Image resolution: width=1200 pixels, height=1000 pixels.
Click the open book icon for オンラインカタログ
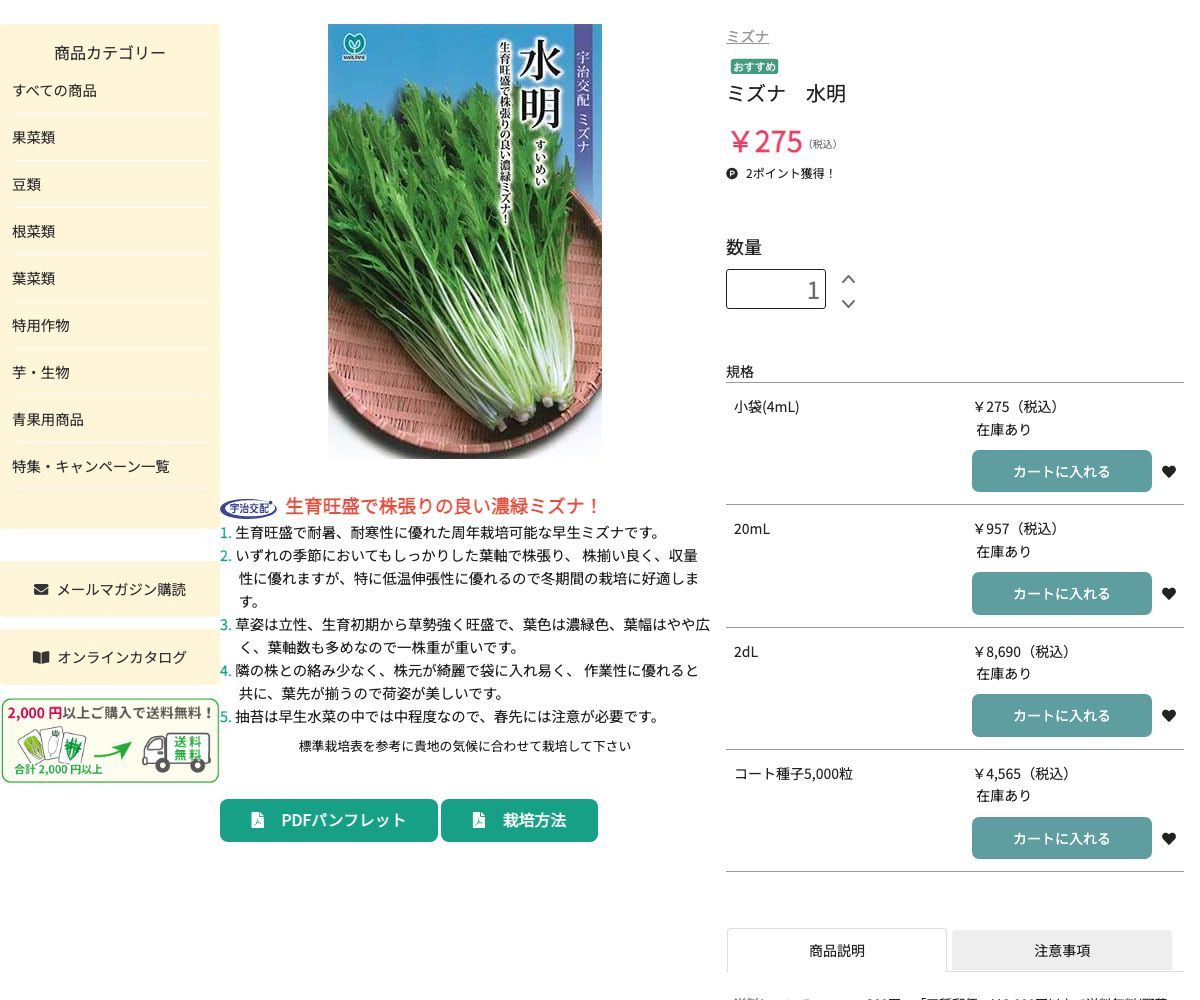[41, 657]
